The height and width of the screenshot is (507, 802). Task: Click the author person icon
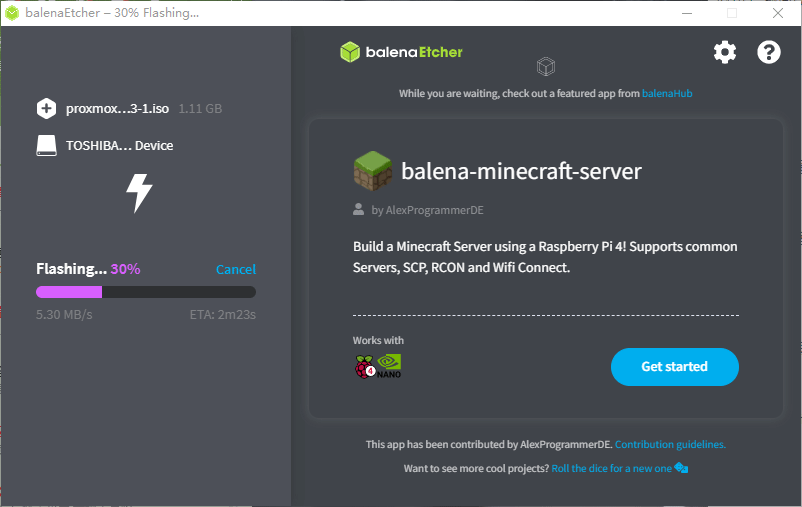pyautogui.click(x=359, y=209)
